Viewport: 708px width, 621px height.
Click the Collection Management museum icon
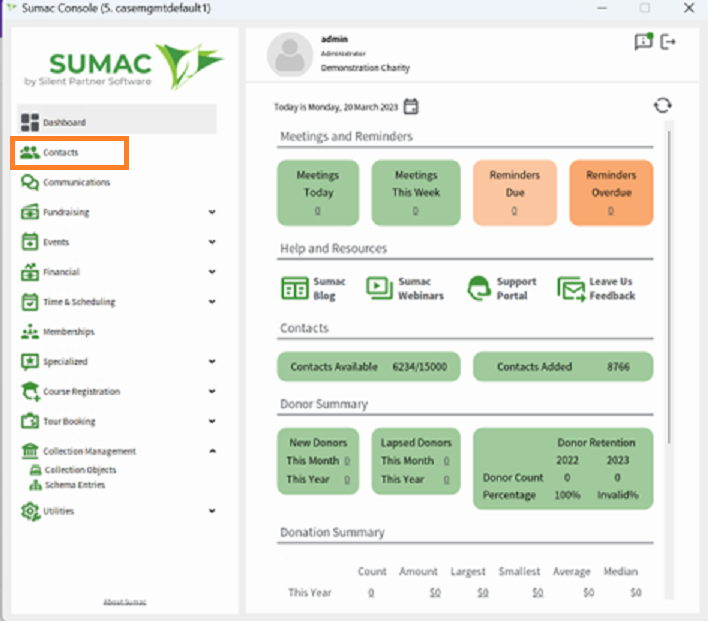point(30,451)
